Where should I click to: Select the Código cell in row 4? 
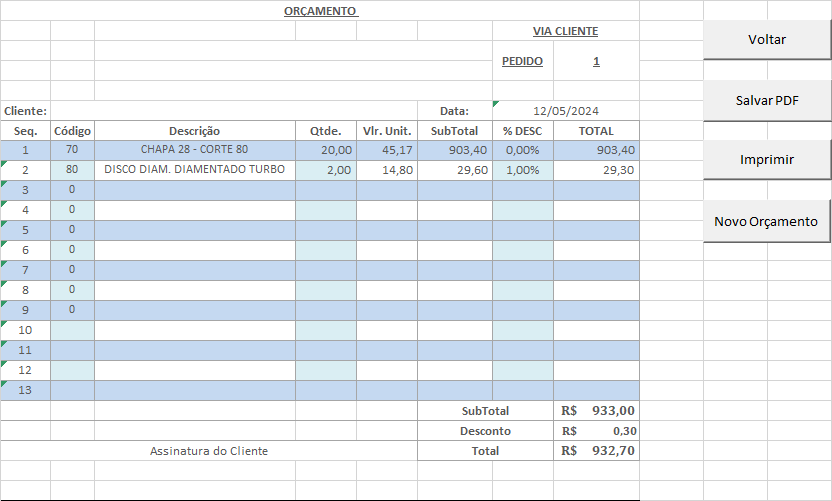[x=72, y=210]
